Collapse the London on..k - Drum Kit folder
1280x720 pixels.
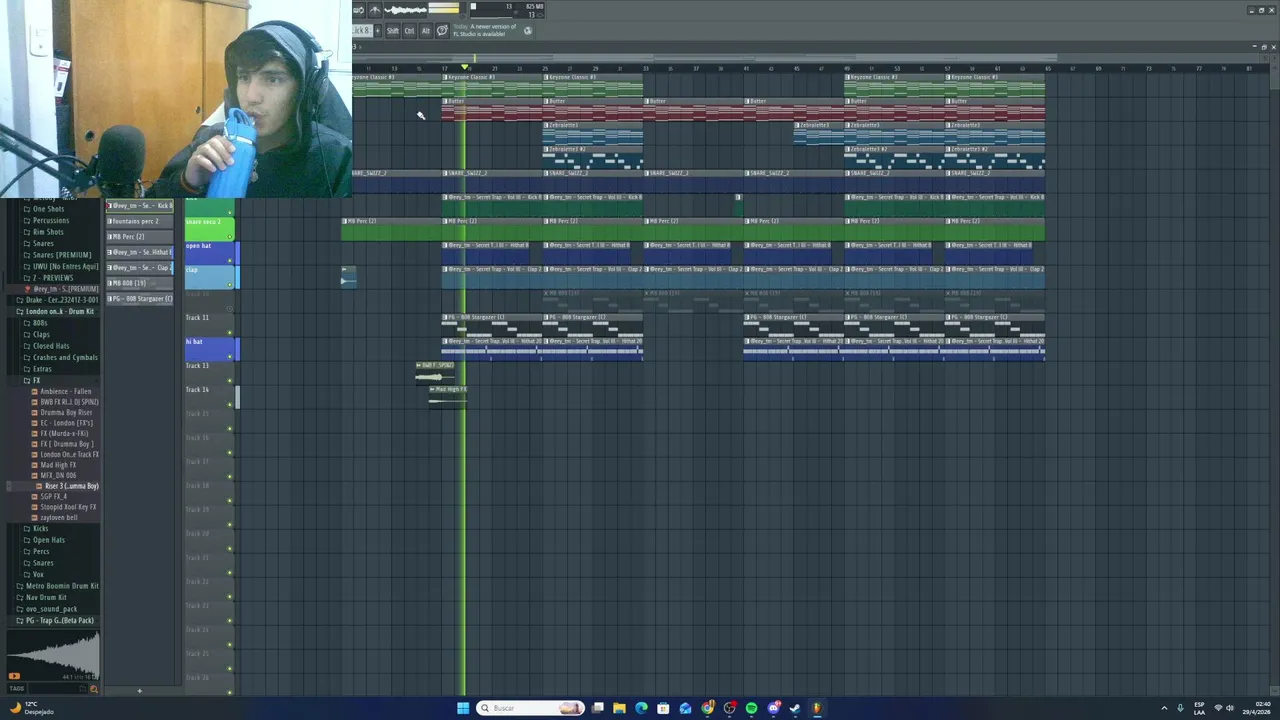tap(55, 311)
